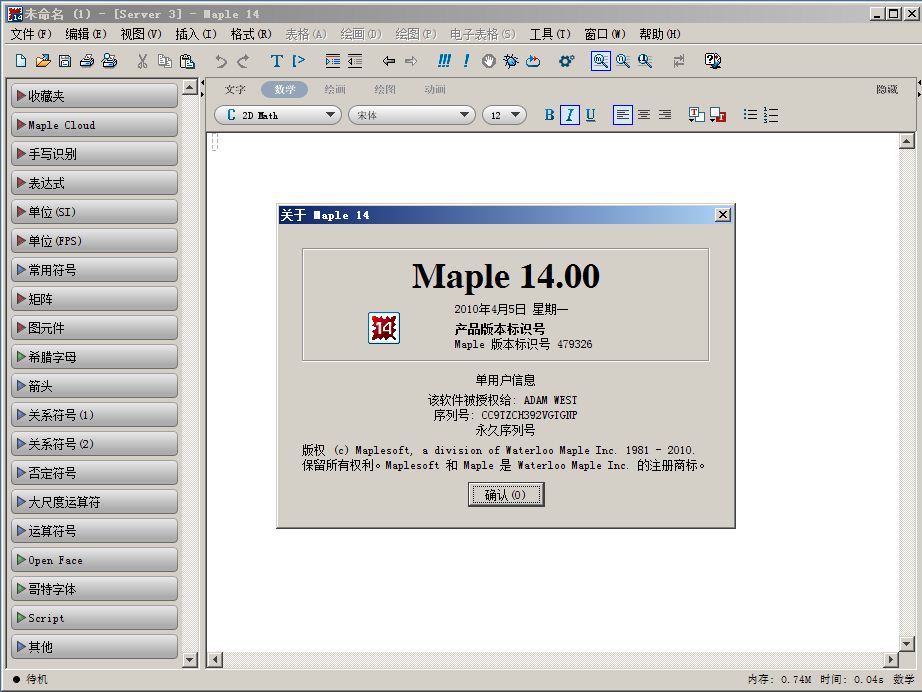The image size is (922, 692).
Task: Expand the 表达式 palette
Action: (x=94, y=183)
